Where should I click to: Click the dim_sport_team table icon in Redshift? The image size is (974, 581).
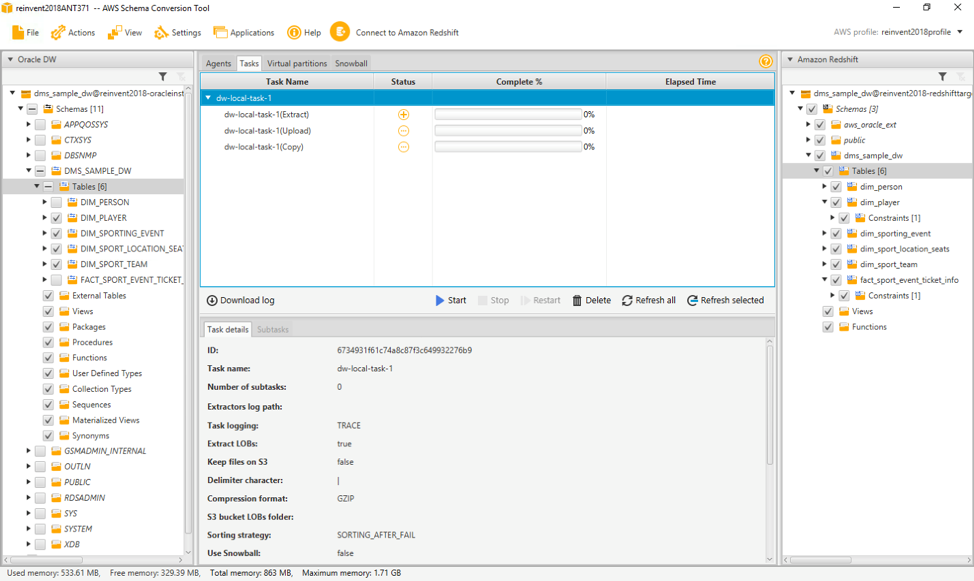click(x=852, y=264)
